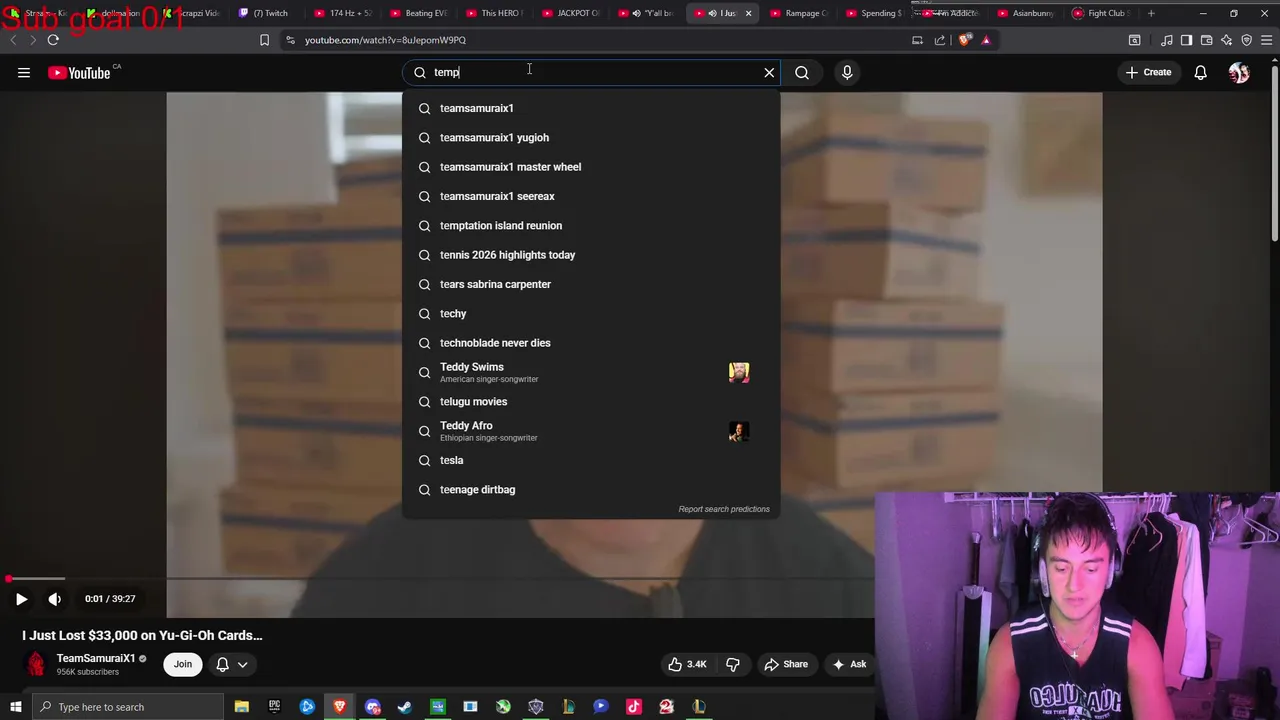The height and width of the screenshot is (720, 1280).
Task: Open the YouTube hamburger guide menu
Action: pos(24,72)
